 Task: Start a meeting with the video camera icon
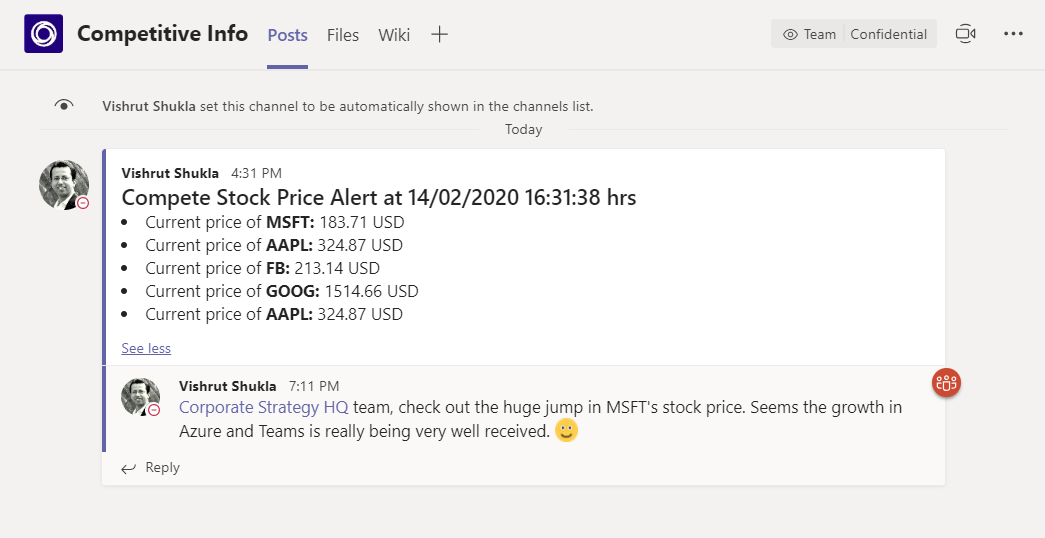[965, 34]
